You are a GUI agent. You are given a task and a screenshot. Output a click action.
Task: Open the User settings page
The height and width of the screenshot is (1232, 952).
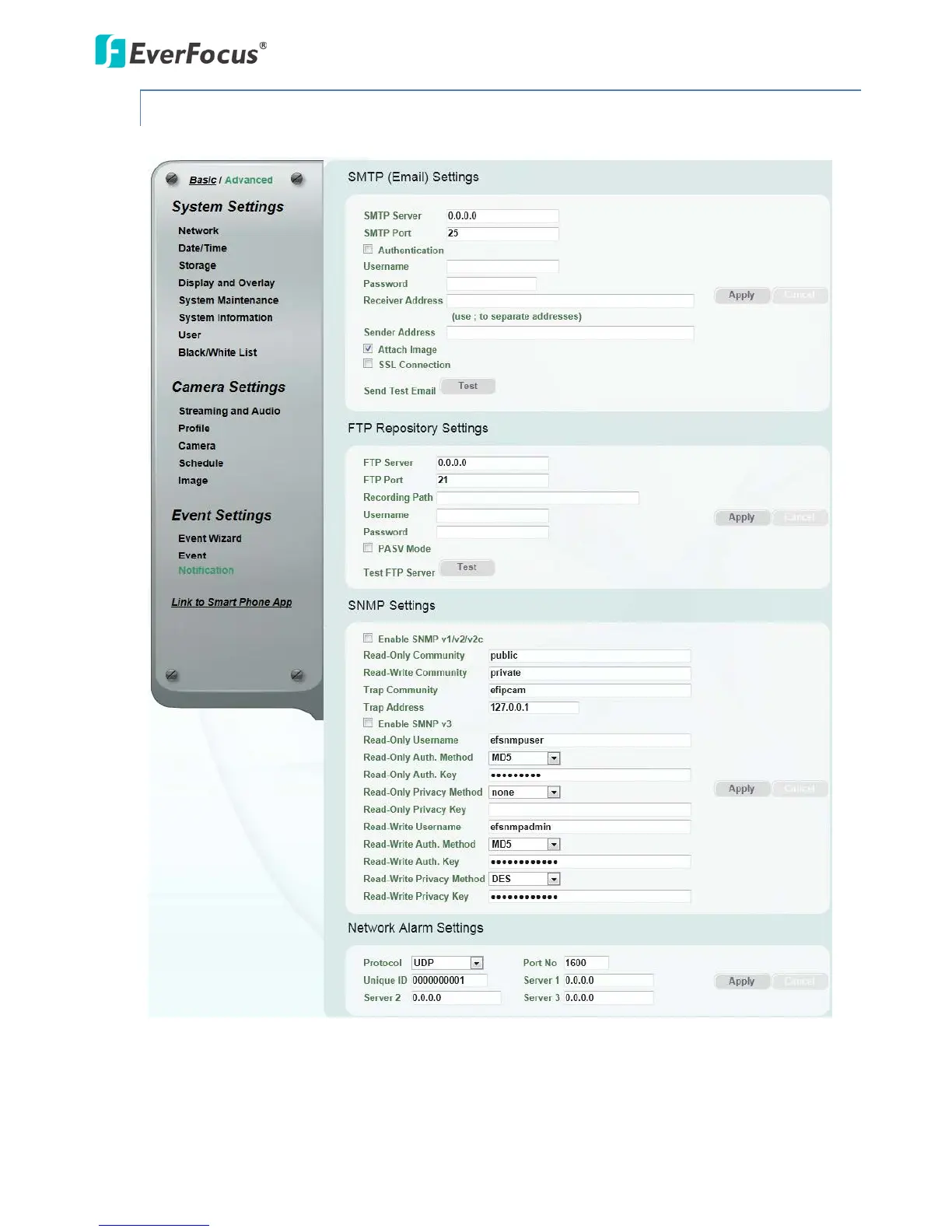190,335
